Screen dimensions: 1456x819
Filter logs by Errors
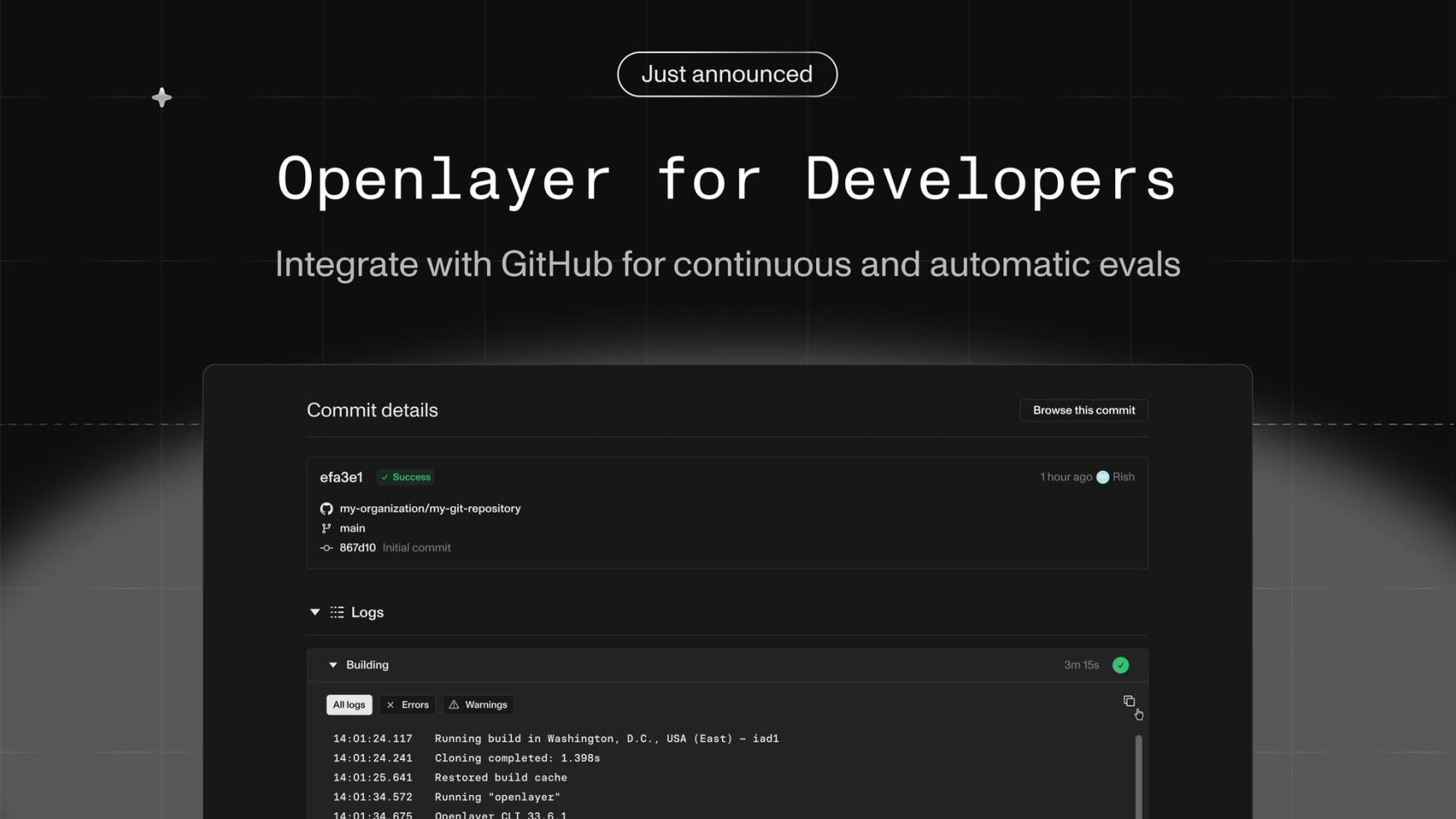[x=407, y=704]
